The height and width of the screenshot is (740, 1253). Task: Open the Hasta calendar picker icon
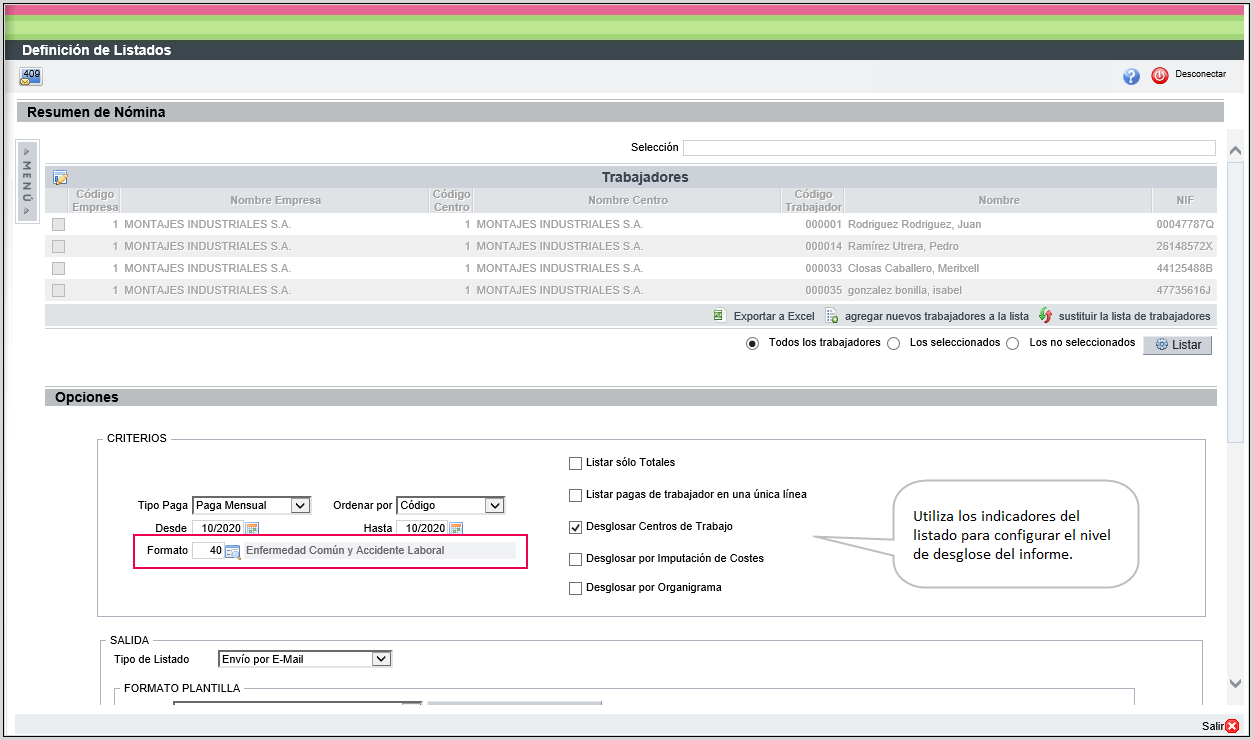click(456, 528)
